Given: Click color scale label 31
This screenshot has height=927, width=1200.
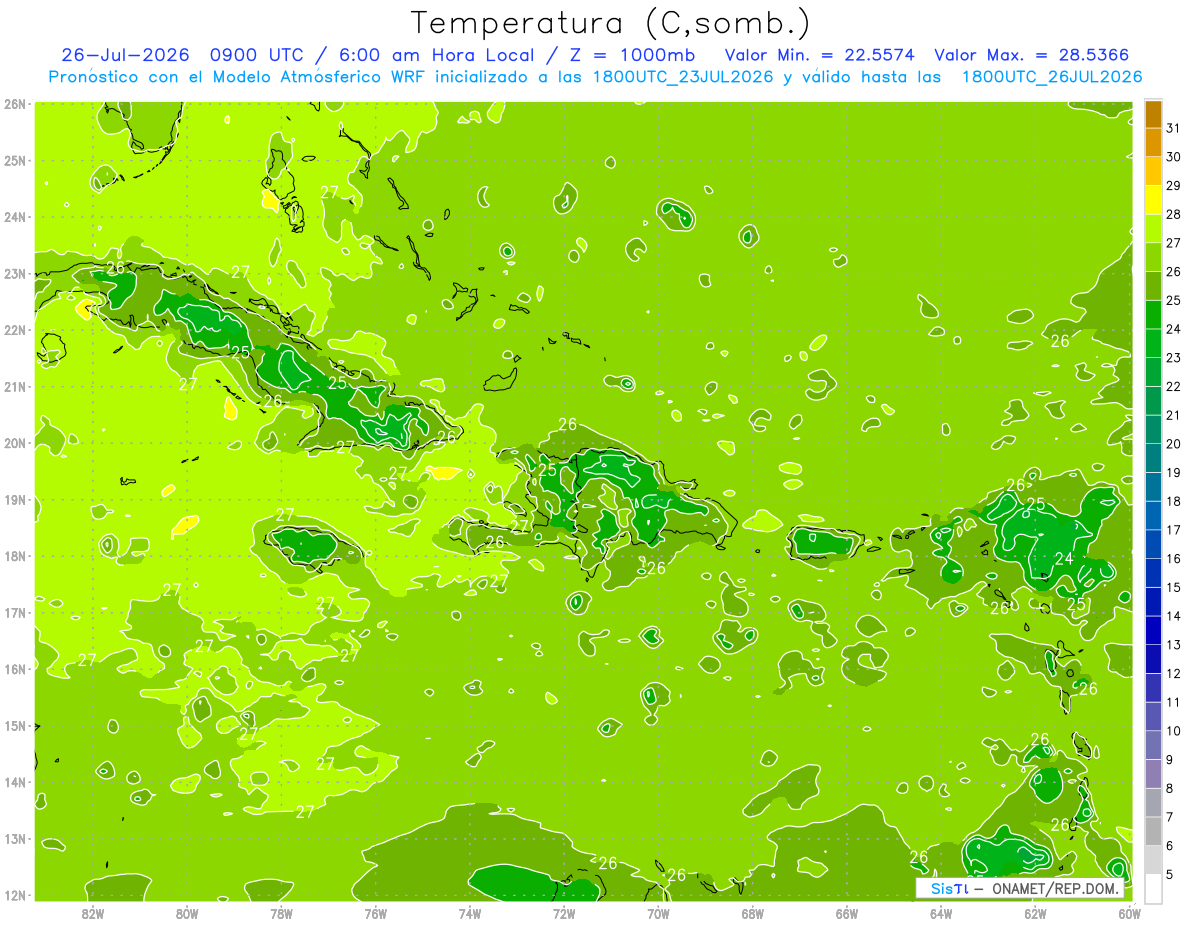Looking at the screenshot, I should [x=1174, y=128].
